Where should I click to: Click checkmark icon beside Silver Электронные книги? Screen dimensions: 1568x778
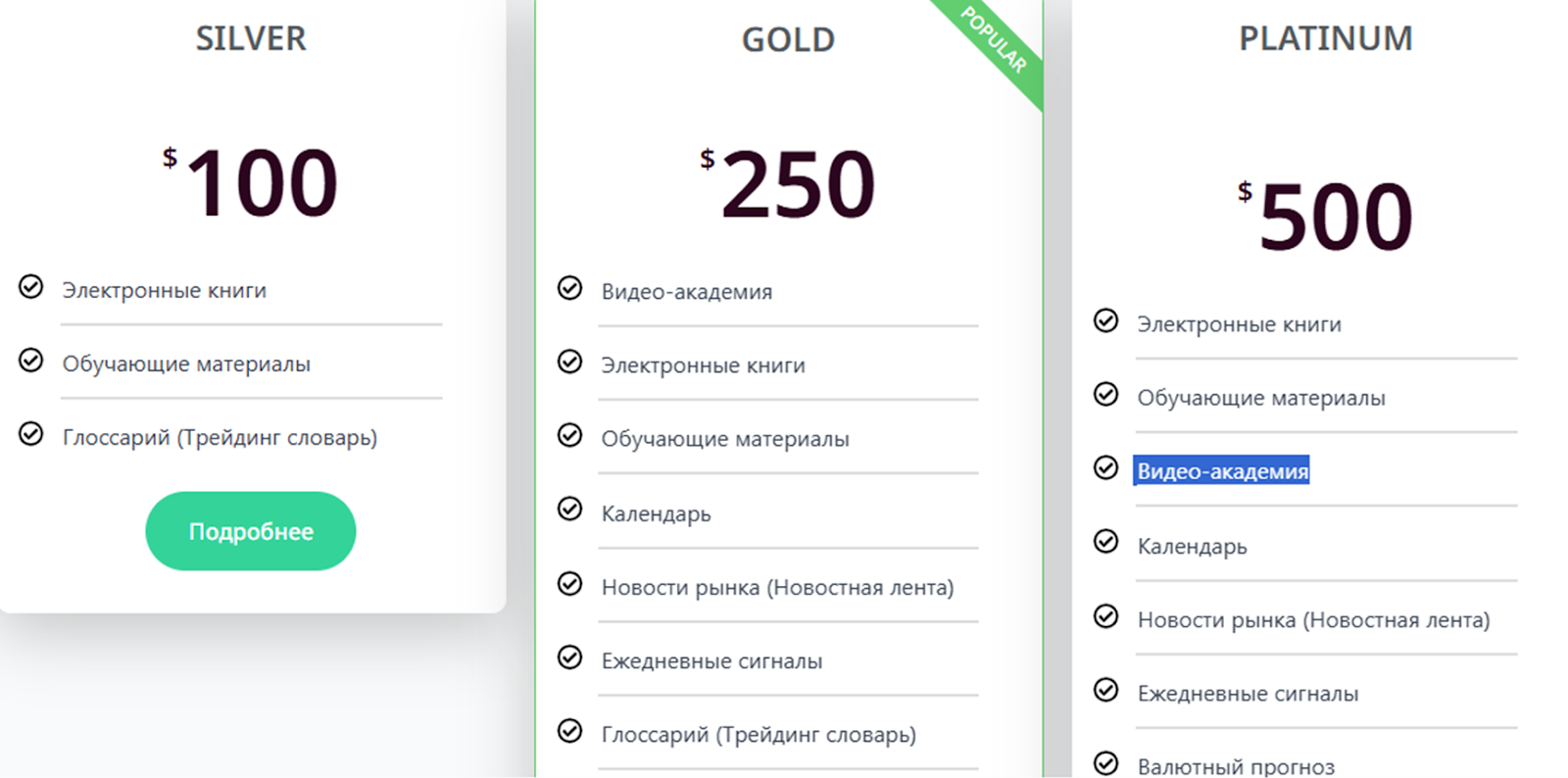coord(31,287)
